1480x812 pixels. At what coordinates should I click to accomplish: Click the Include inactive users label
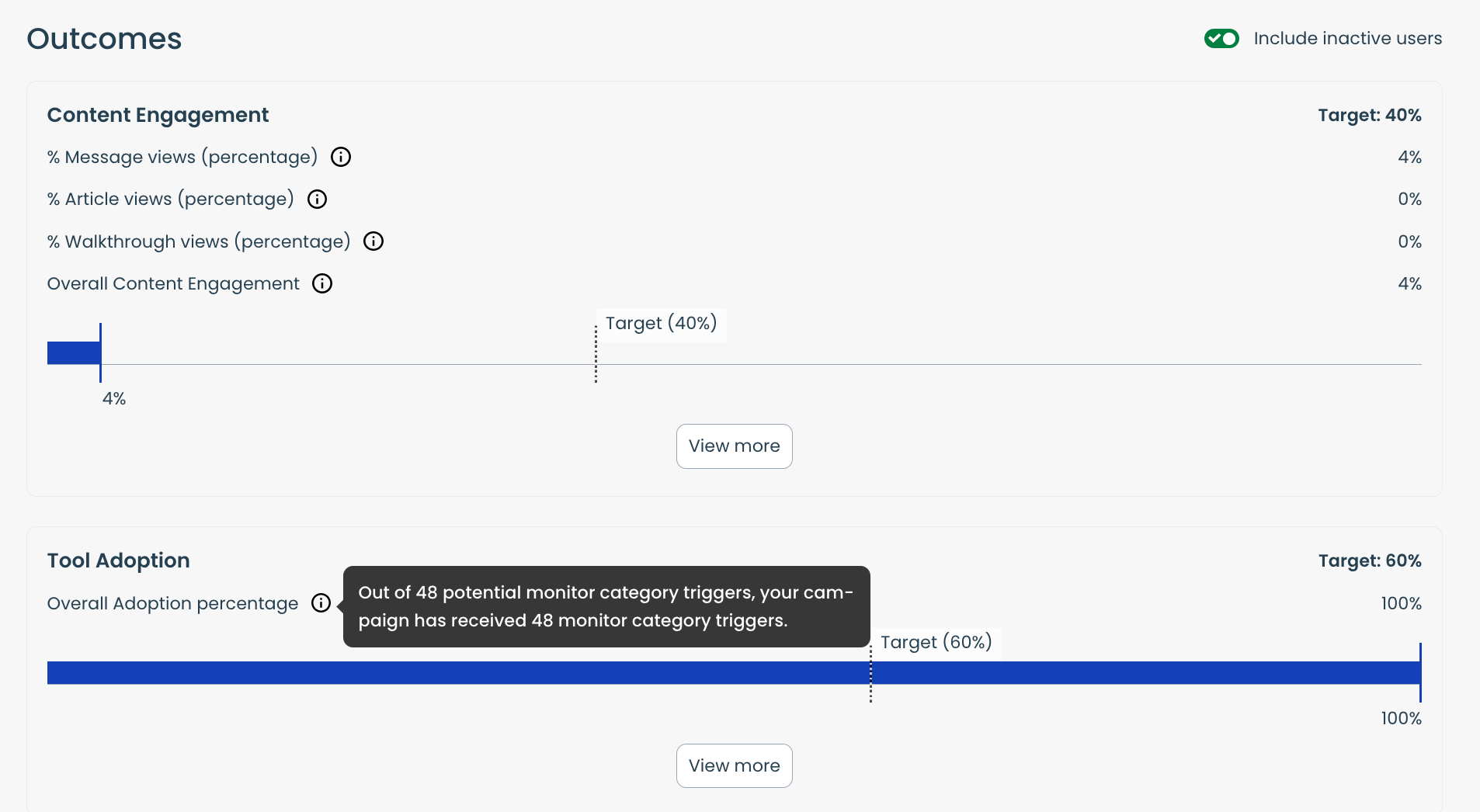1347,39
